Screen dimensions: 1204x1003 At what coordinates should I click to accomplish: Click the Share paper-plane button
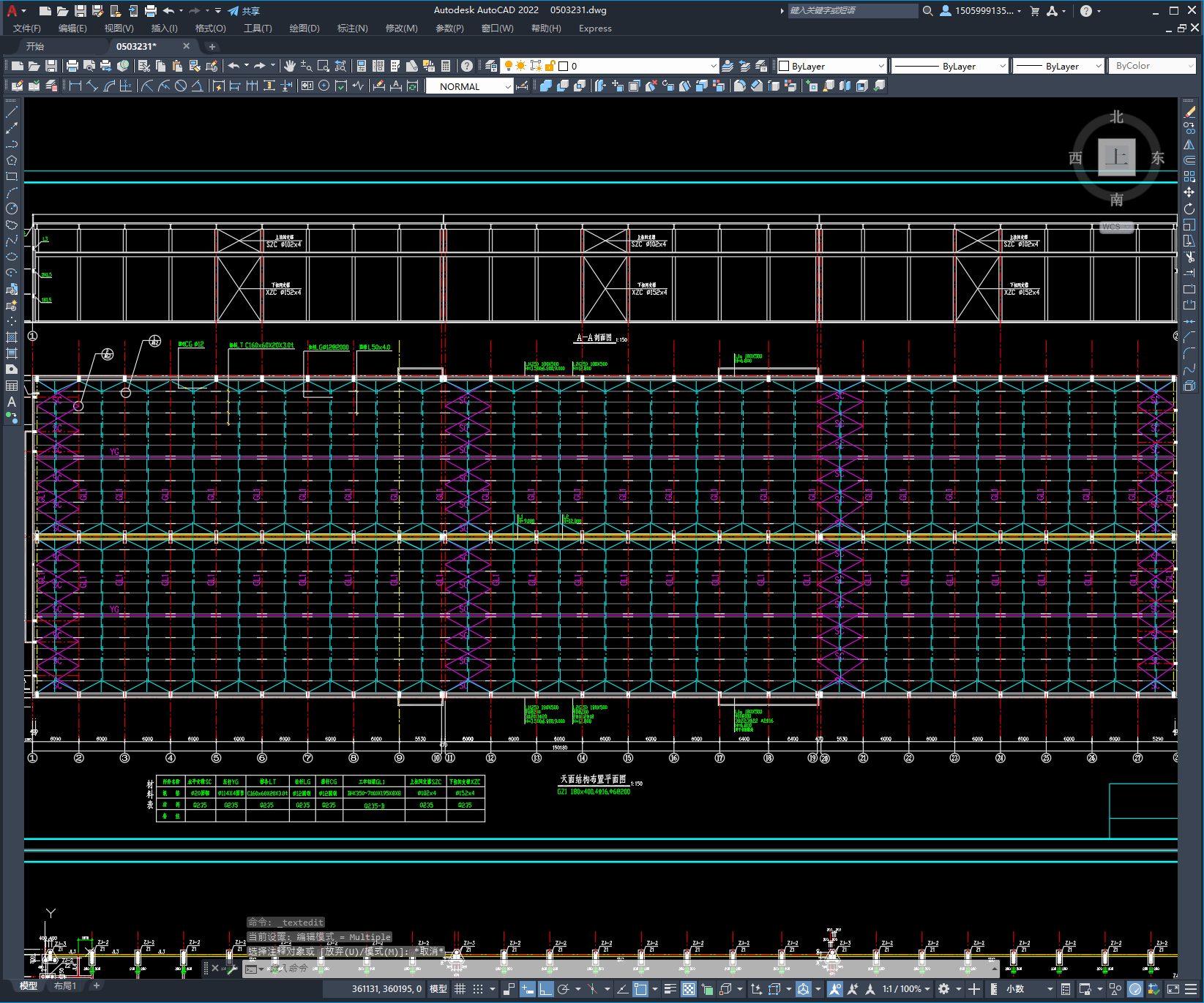pos(244,10)
